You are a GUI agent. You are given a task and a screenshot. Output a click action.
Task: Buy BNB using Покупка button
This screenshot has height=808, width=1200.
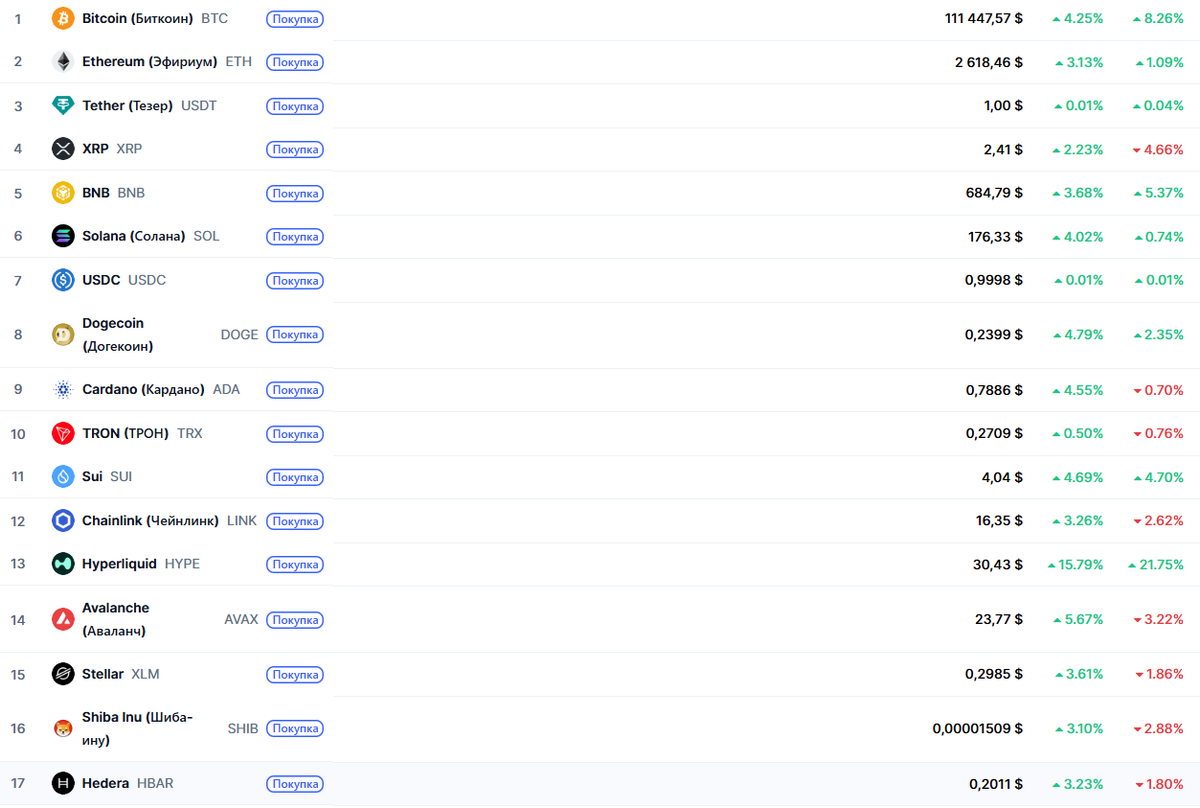(295, 193)
